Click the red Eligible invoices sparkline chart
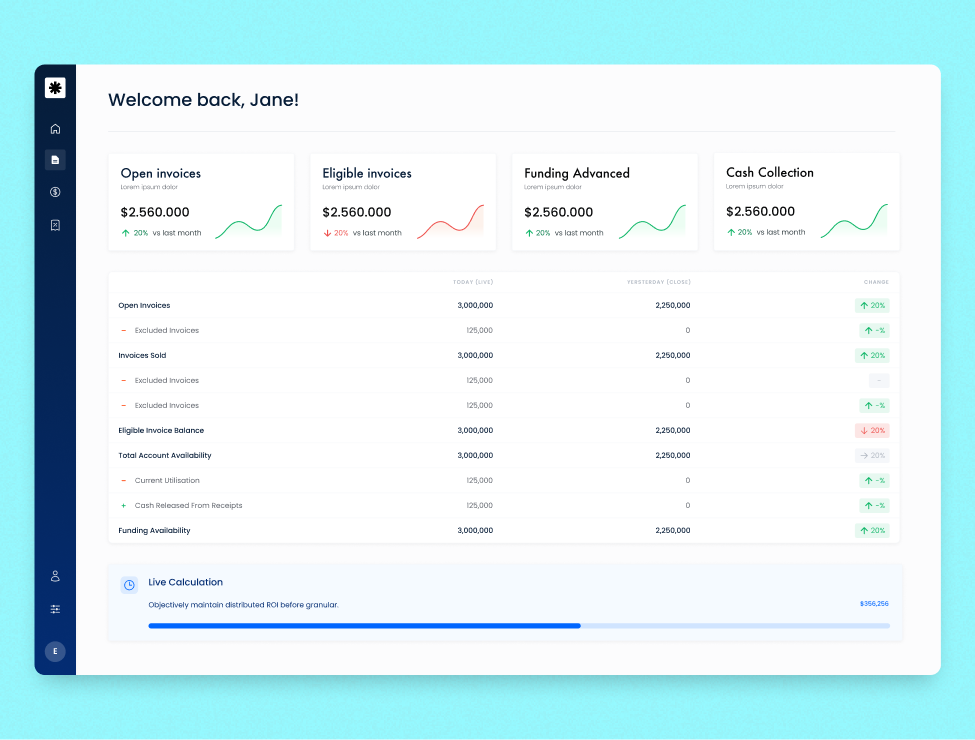The width and height of the screenshot is (975, 740). (450, 221)
